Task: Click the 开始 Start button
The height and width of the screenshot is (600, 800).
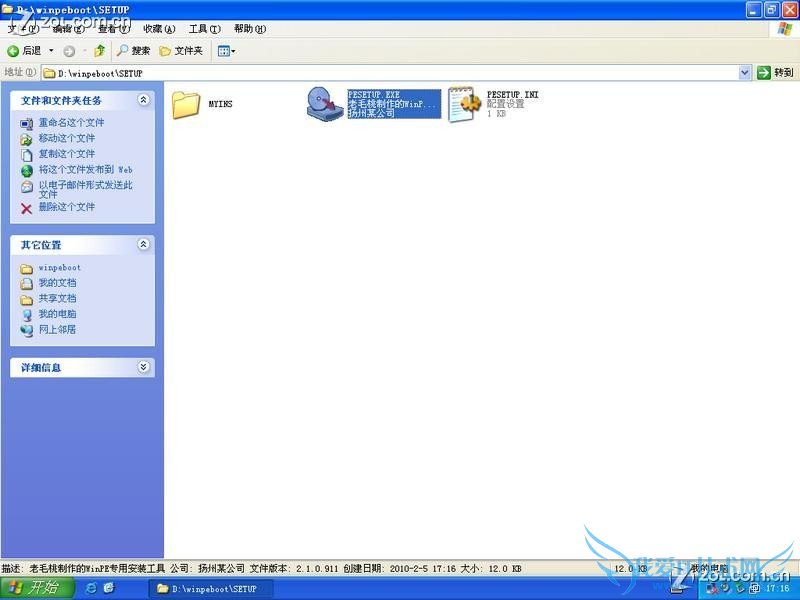Action: tap(36, 588)
